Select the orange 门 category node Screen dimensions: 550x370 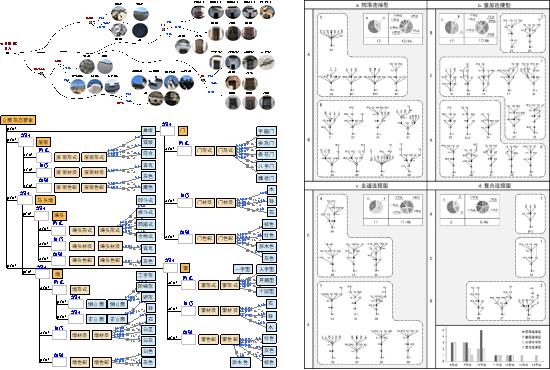point(183,131)
